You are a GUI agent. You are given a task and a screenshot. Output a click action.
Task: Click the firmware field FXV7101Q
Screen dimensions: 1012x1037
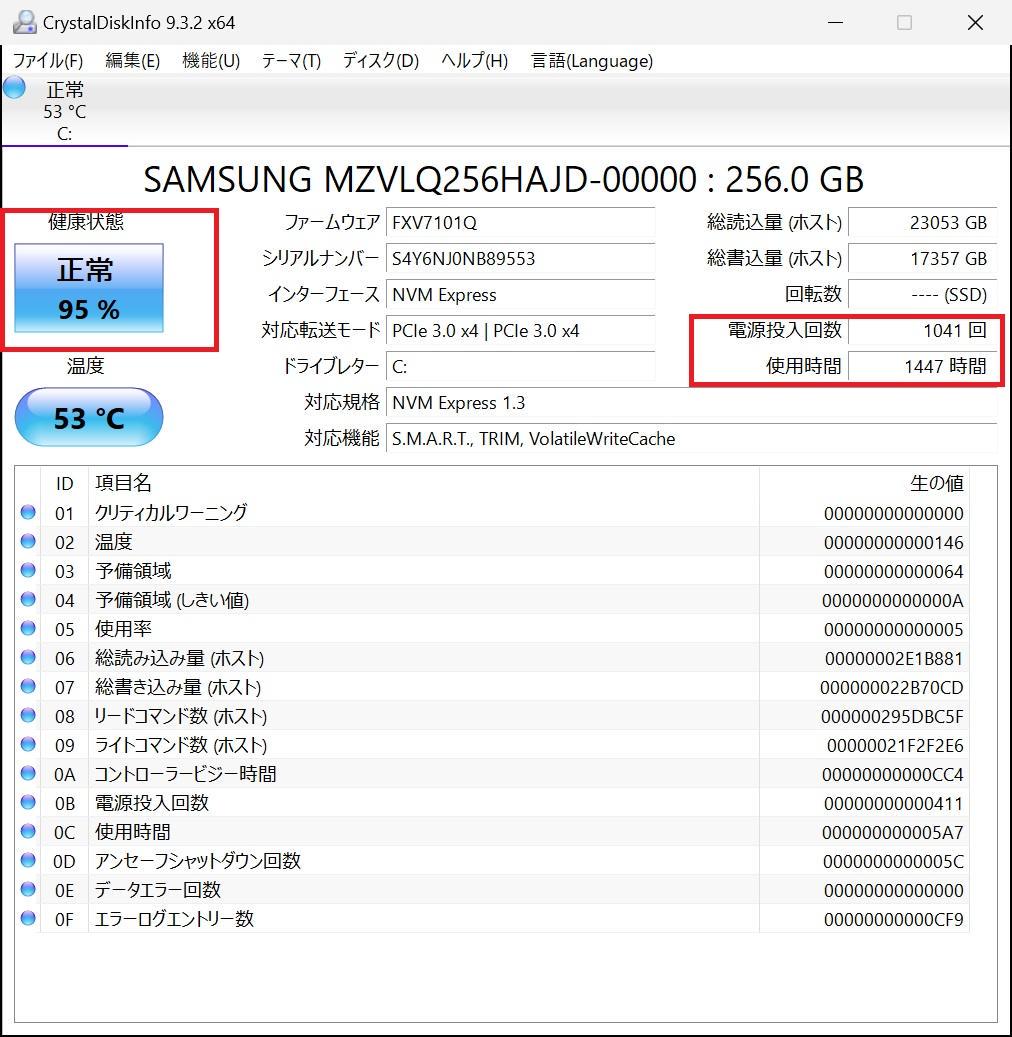(x=520, y=223)
